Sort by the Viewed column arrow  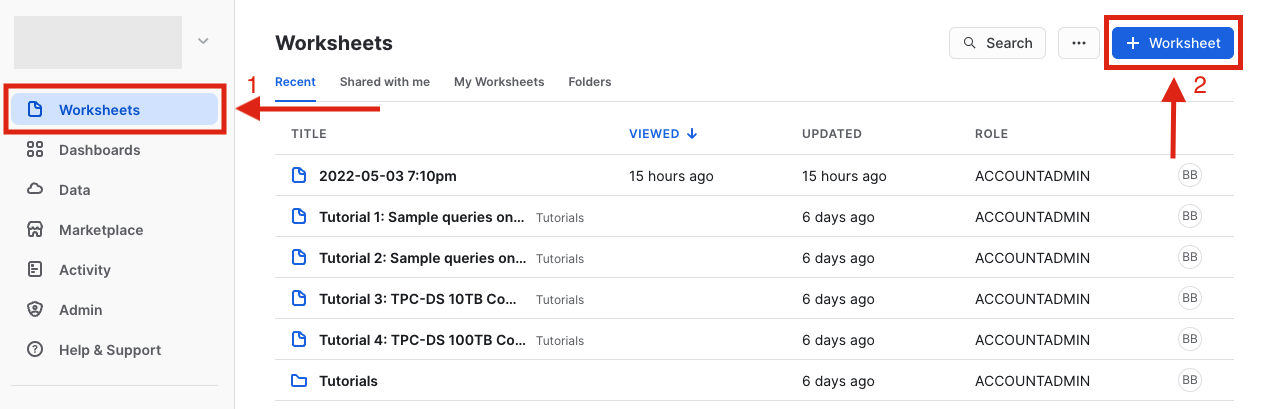click(692, 134)
